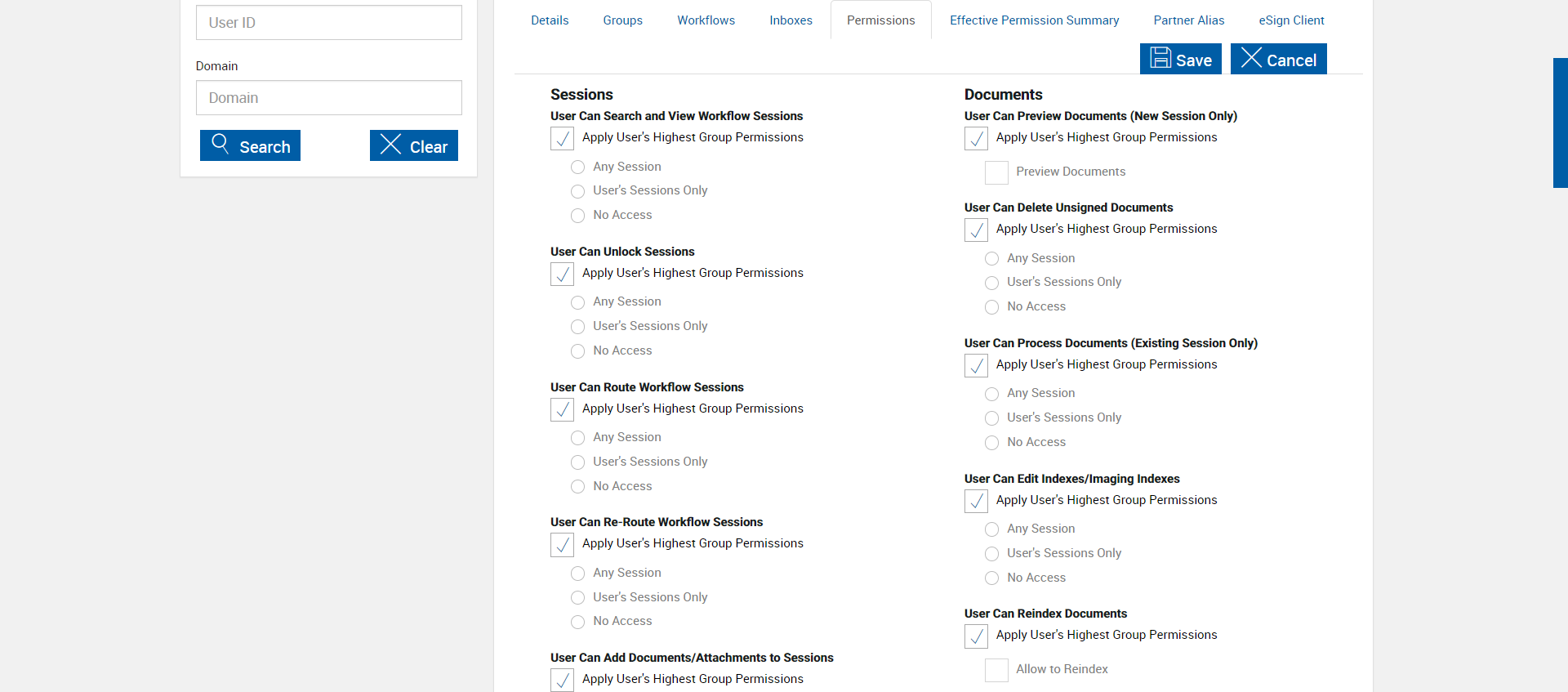The image size is (1568, 692).
Task: Check the Preview Documents checkbox
Action: coord(996,172)
